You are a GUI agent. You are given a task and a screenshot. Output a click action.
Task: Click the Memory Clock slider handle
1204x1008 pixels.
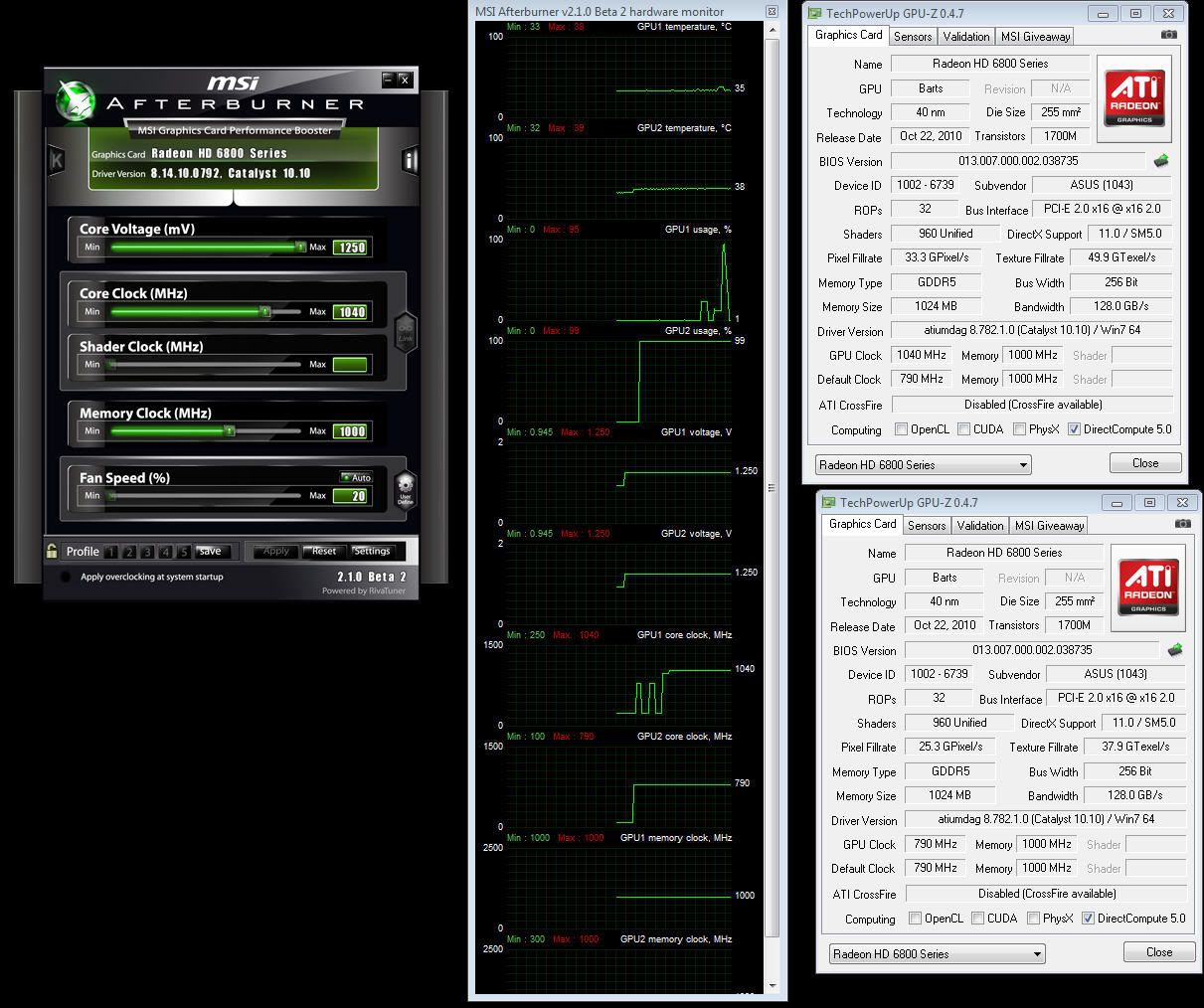[230, 430]
